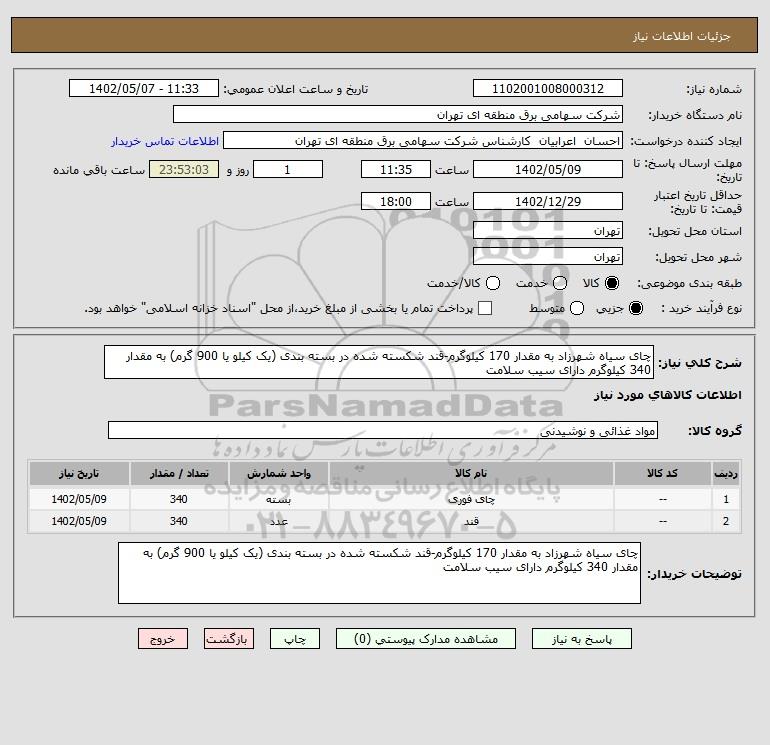Click the بازگشت back button
Screen dimensions: 770x745
point(229,639)
